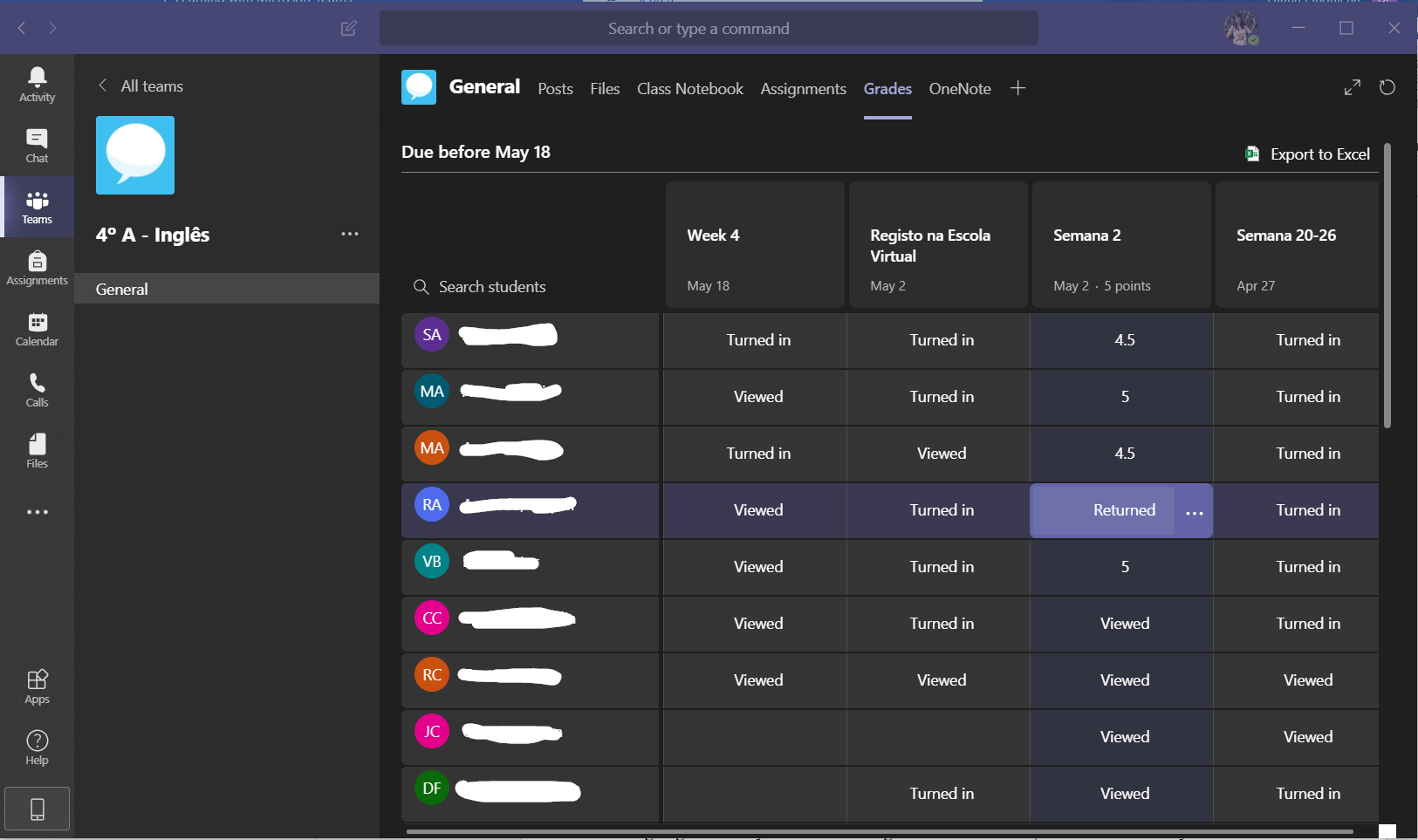Viewport: 1418px width, 840px height.
Task: Open the Apps store icon
Action: [x=37, y=686]
